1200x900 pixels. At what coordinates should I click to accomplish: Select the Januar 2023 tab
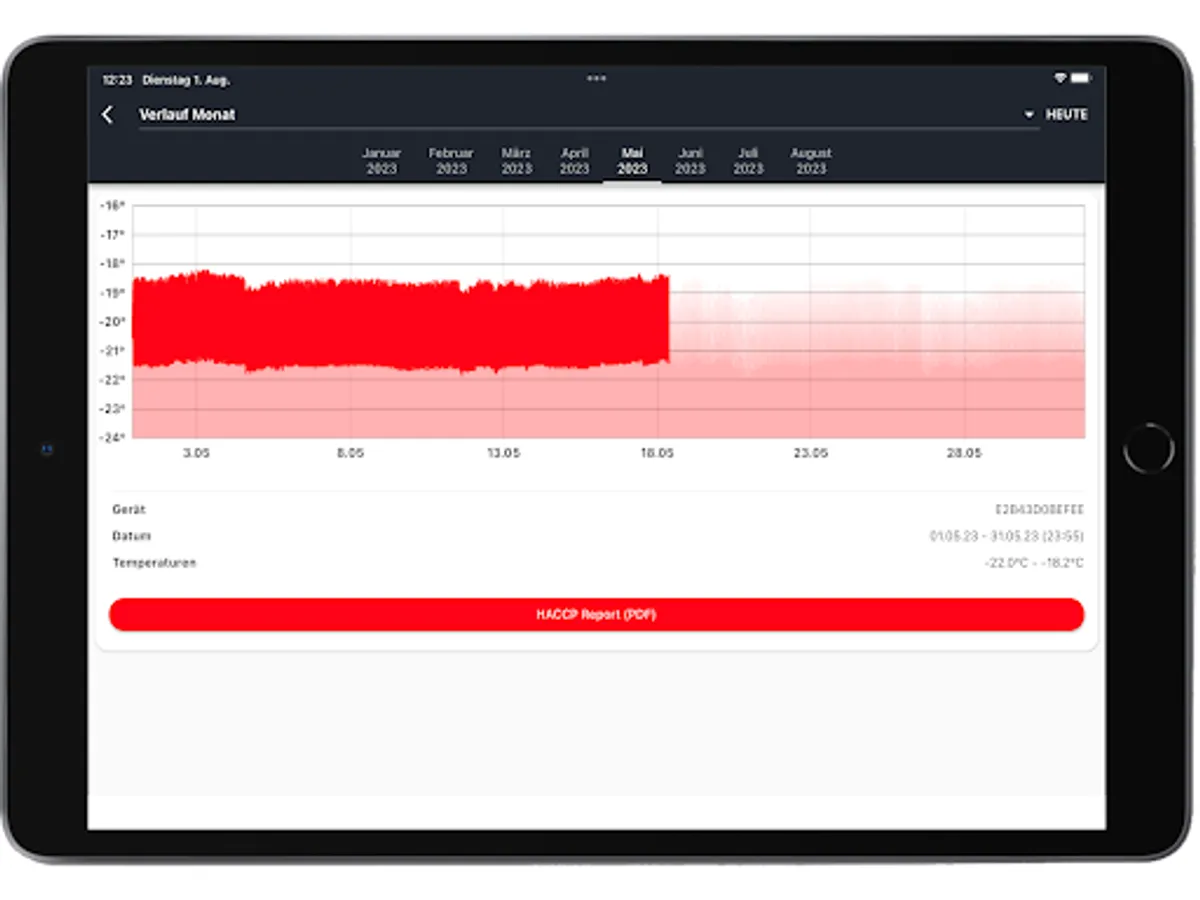pos(381,161)
